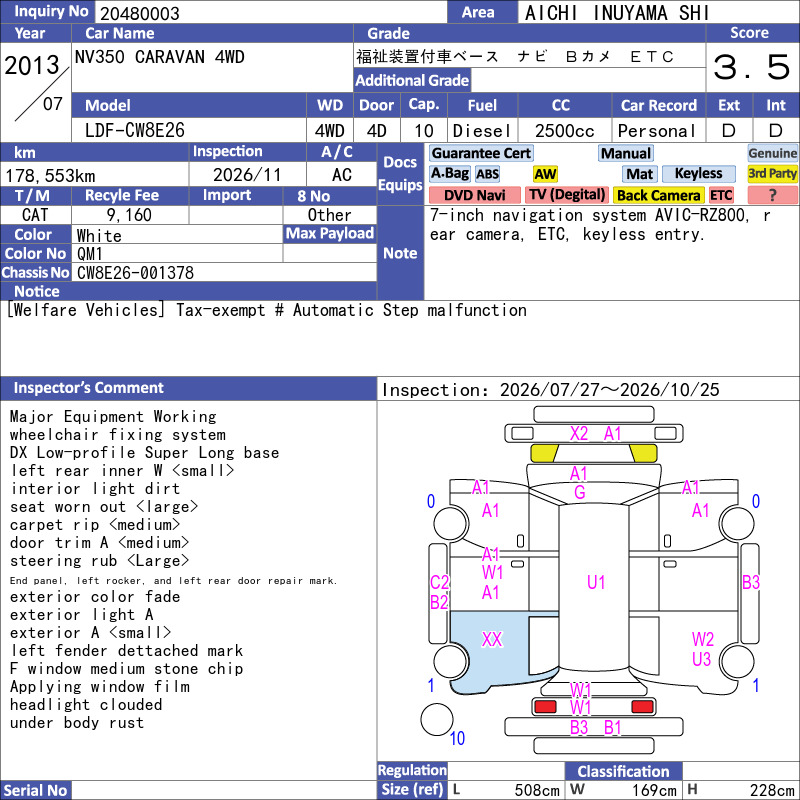Click the Guarantee Cert document badge
Image resolution: width=800 pixels, height=800 pixels.
point(481,153)
